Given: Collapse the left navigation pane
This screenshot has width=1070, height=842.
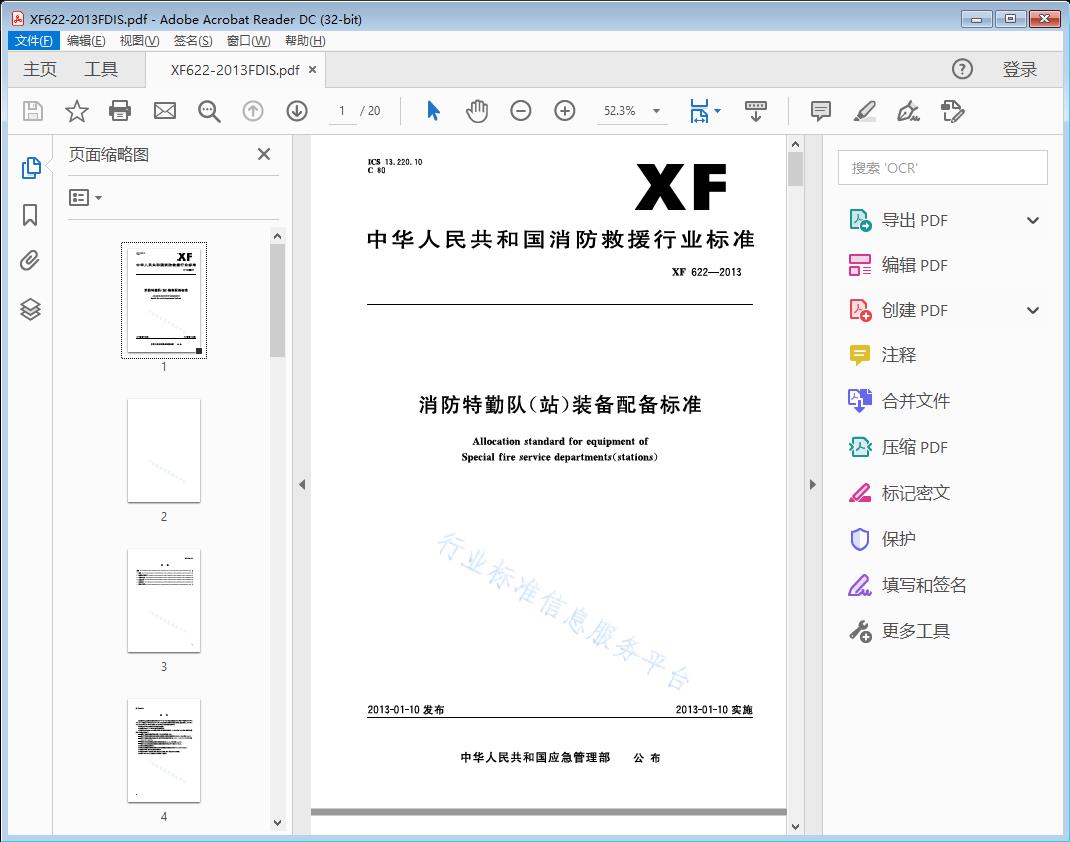Looking at the screenshot, I should (x=302, y=485).
